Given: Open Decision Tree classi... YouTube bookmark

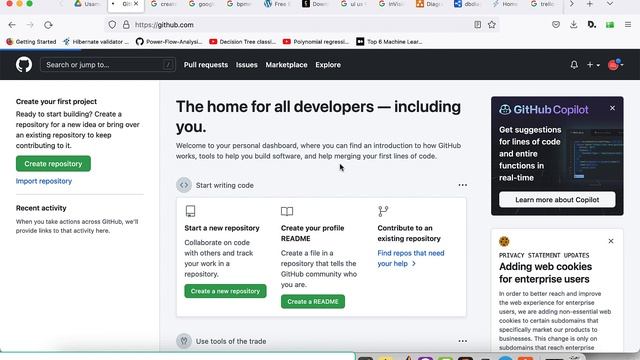Looking at the screenshot, I should (242, 42).
